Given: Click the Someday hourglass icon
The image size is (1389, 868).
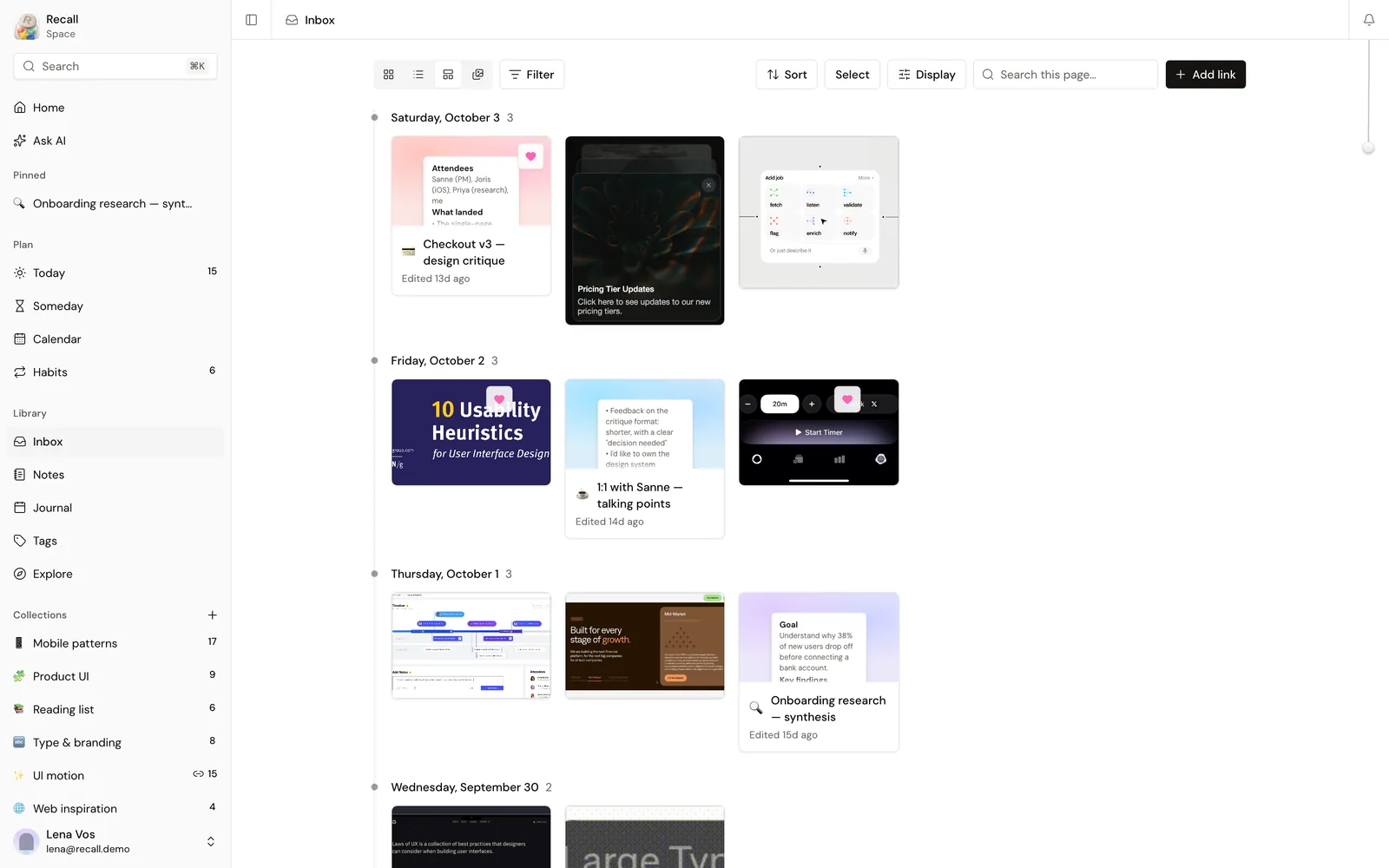Looking at the screenshot, I should click(20, 306).
